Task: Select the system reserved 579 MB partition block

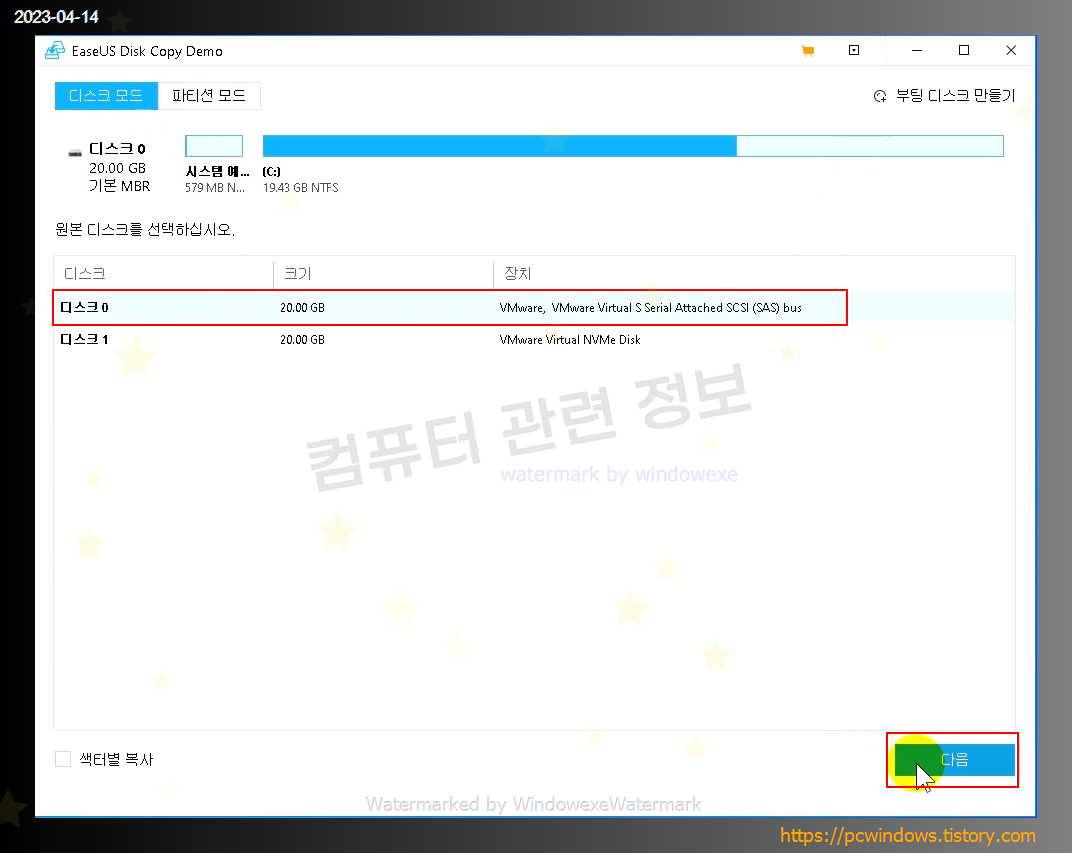Action: click(x=214, y=146)
